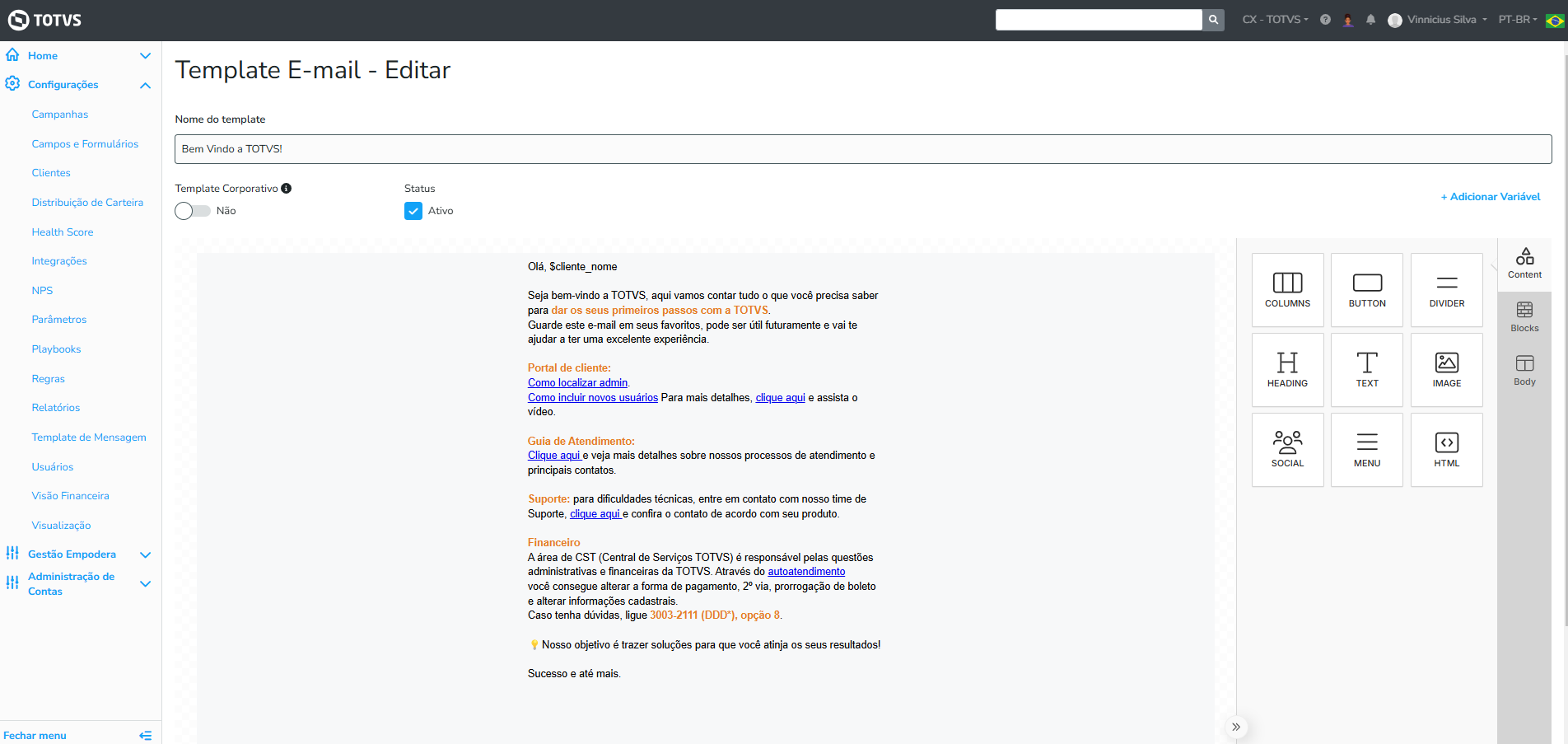Click the Sucesso e até mais text

(x=574, y=674)
